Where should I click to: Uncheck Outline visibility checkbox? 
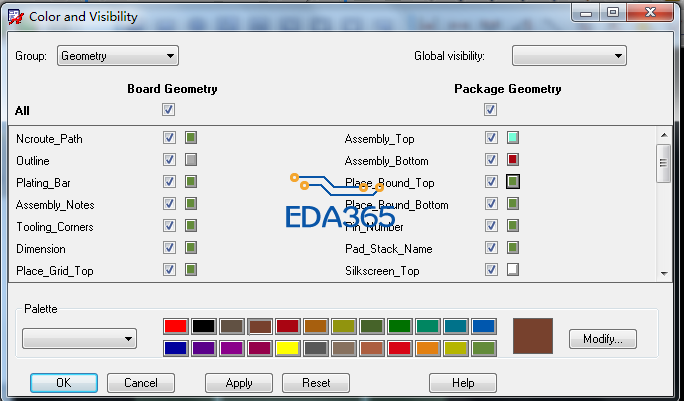coord(169,160)
